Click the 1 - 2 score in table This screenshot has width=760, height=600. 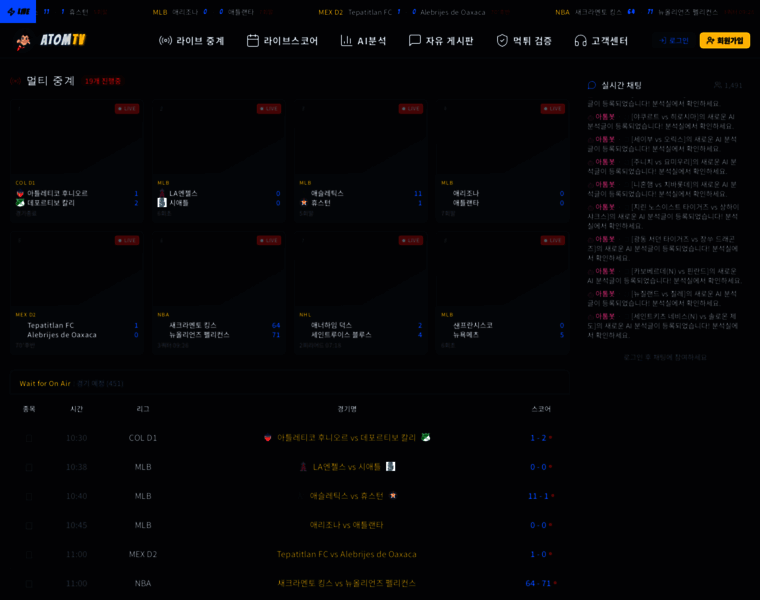[538, 438]
